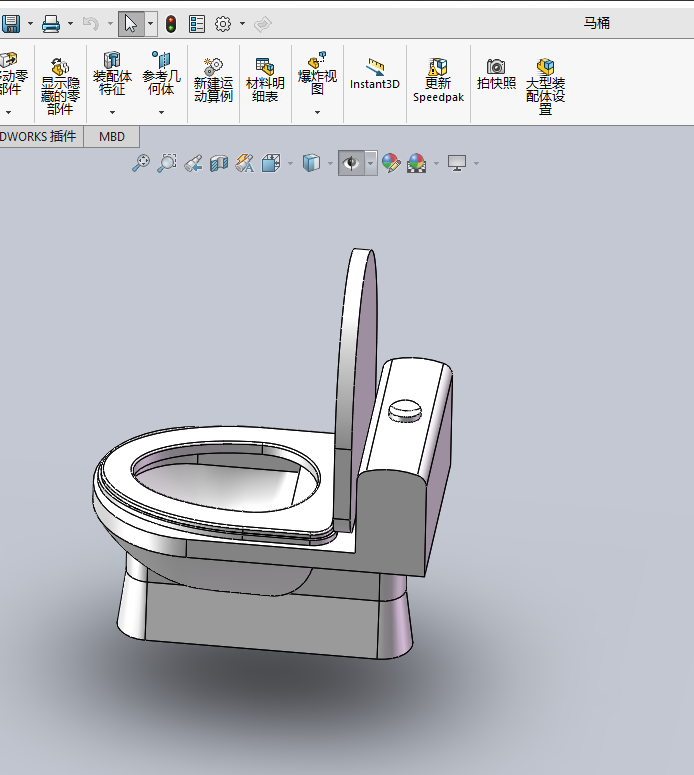Click the Print icon
Viewport: 694px width, 775px height.
click(51, 23)
